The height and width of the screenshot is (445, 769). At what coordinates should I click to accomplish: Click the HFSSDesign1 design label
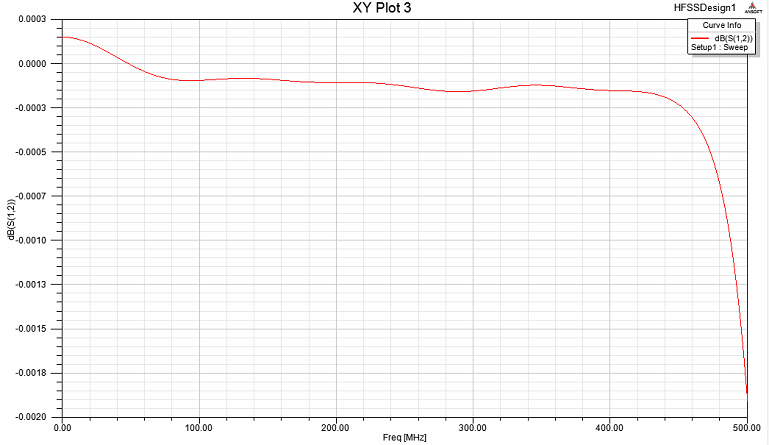click(705, 8)
